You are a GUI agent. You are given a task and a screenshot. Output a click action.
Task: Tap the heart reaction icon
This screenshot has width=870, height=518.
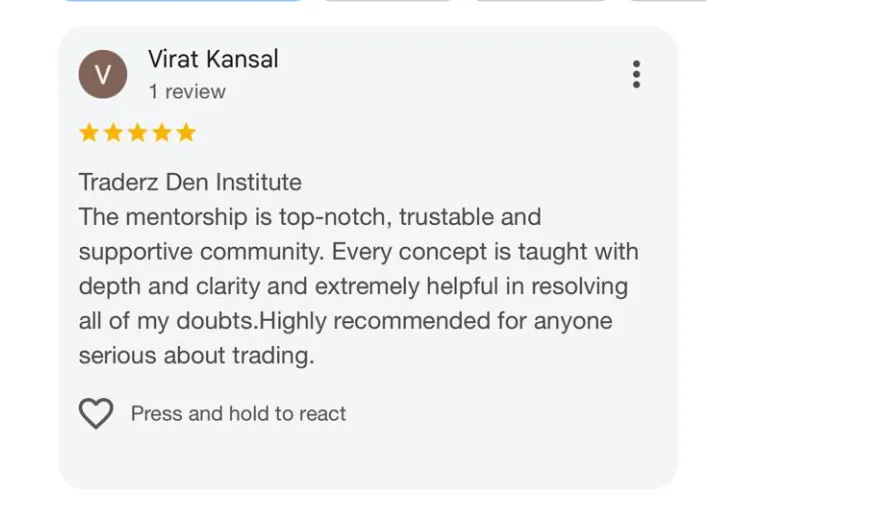click(96, 414)
